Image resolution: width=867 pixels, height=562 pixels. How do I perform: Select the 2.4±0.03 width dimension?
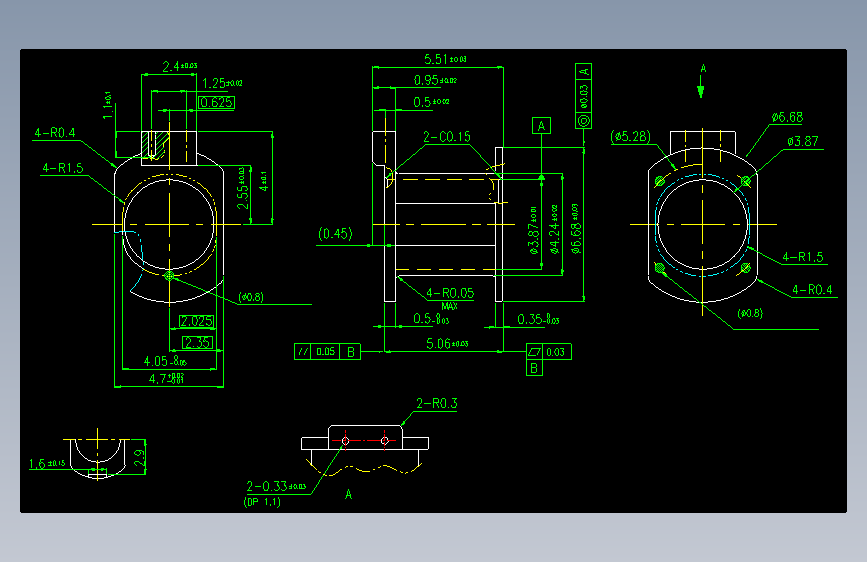(x=180, y=67)
